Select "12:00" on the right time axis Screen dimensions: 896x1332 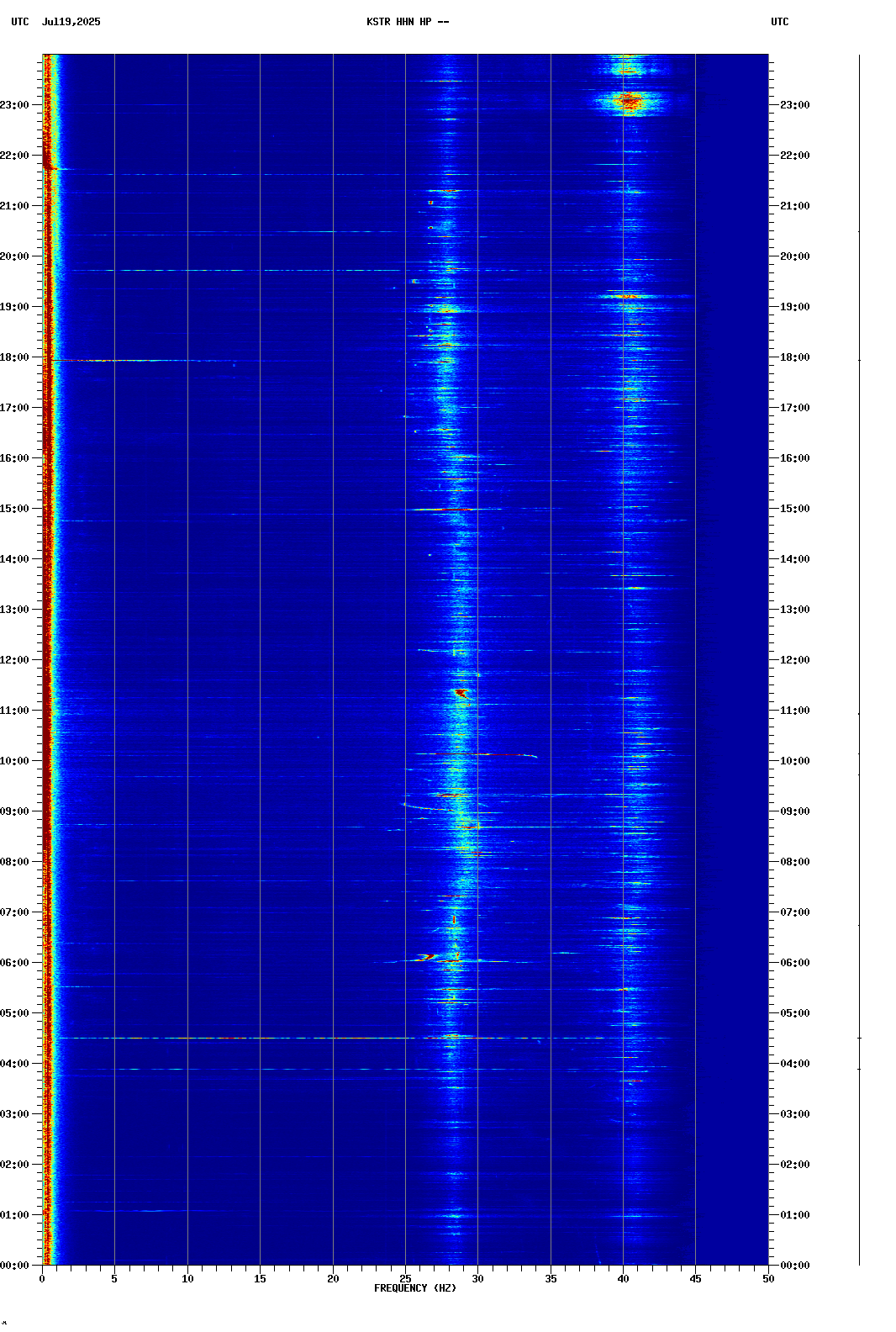click(795, 660)
